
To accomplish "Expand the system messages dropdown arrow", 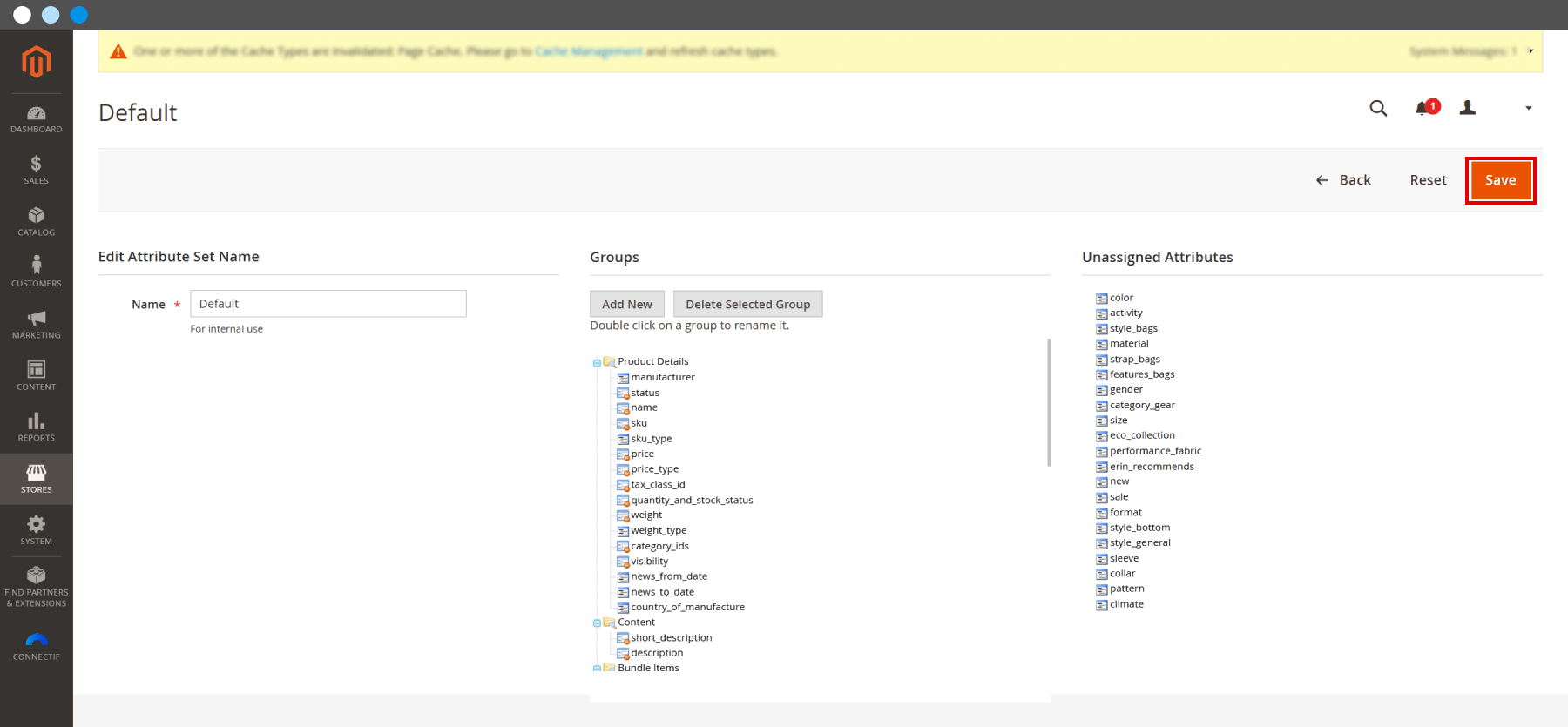I will 1531,51.
